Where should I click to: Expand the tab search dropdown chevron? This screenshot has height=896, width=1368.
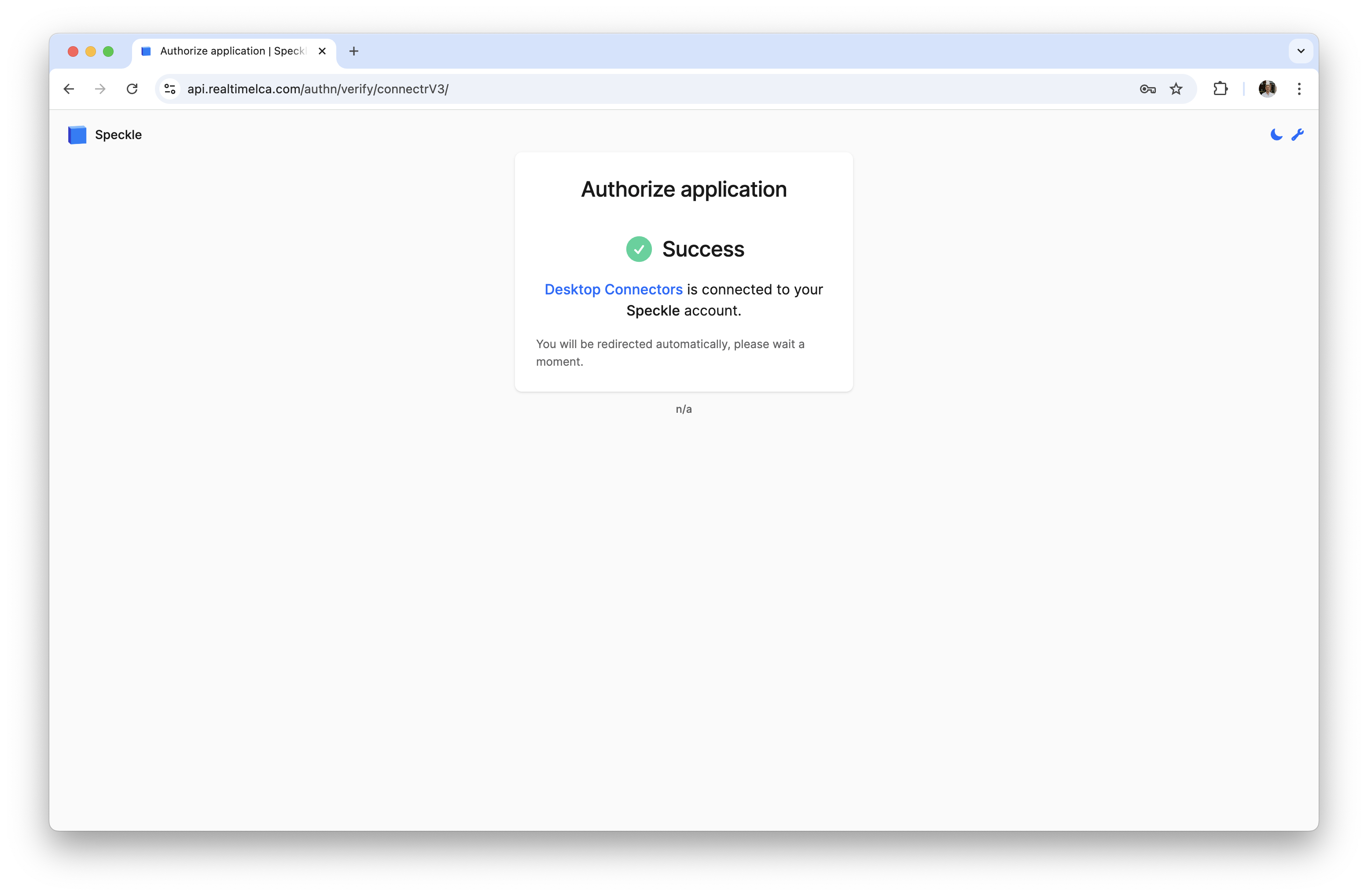tap(1301, 51)
